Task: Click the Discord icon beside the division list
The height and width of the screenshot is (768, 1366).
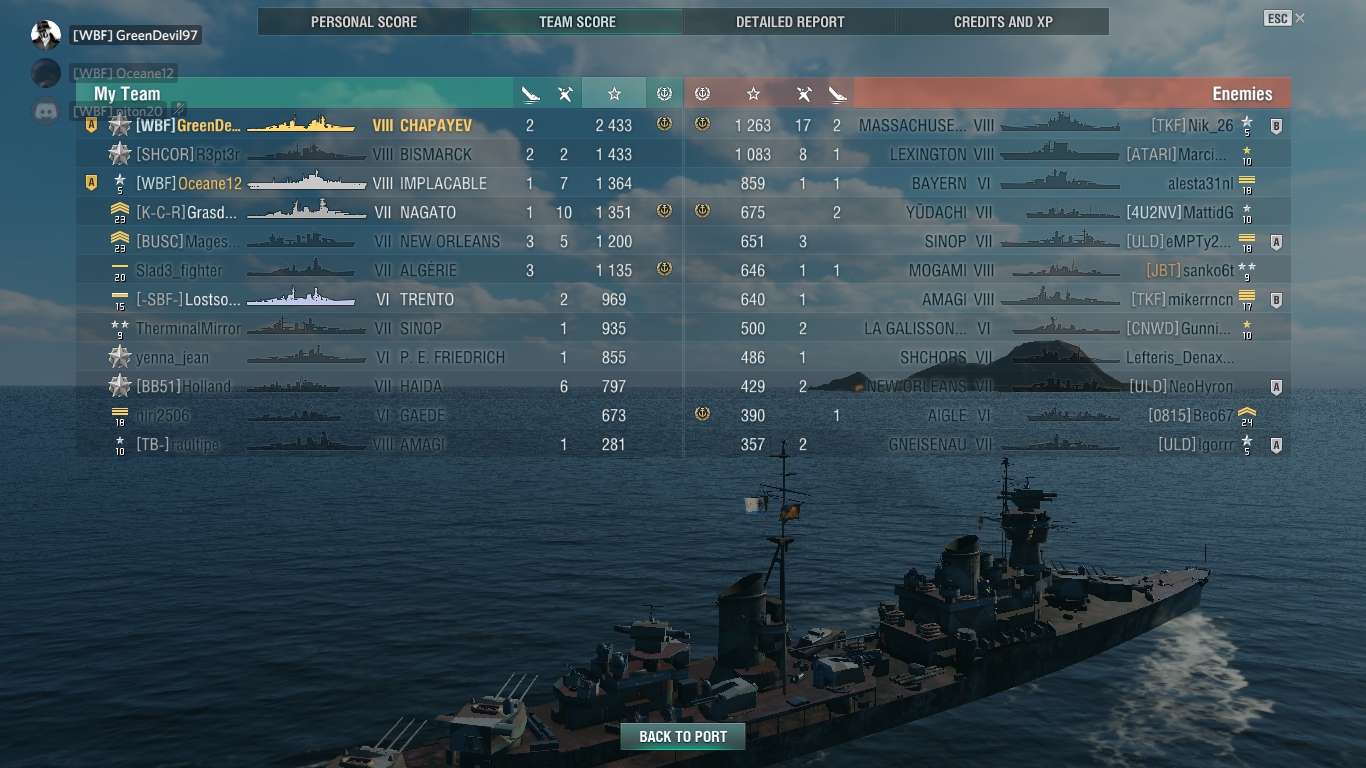Action: (46, 111)
